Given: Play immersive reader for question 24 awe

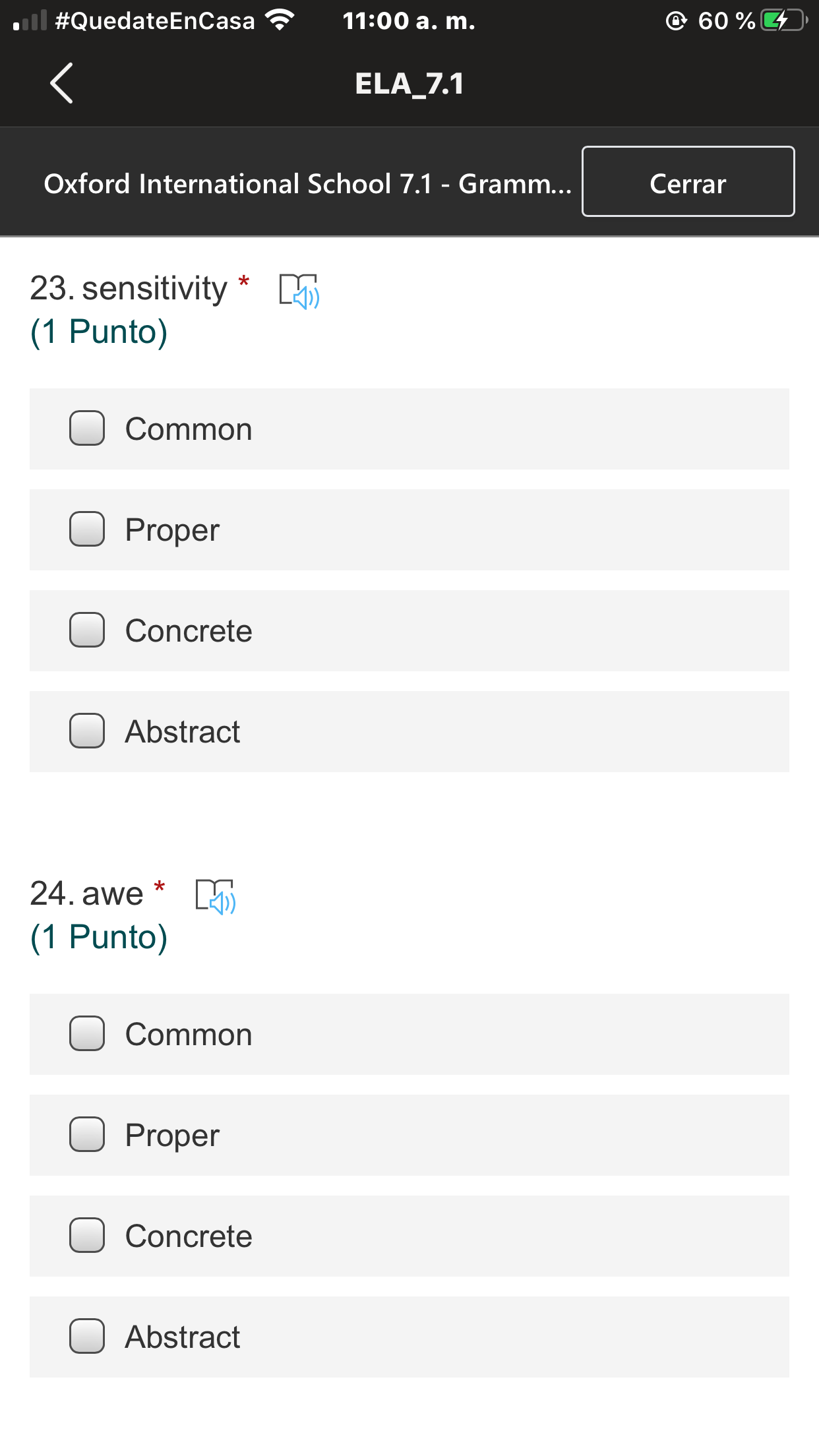Looking at the screenshot, I should click(216, 896).
